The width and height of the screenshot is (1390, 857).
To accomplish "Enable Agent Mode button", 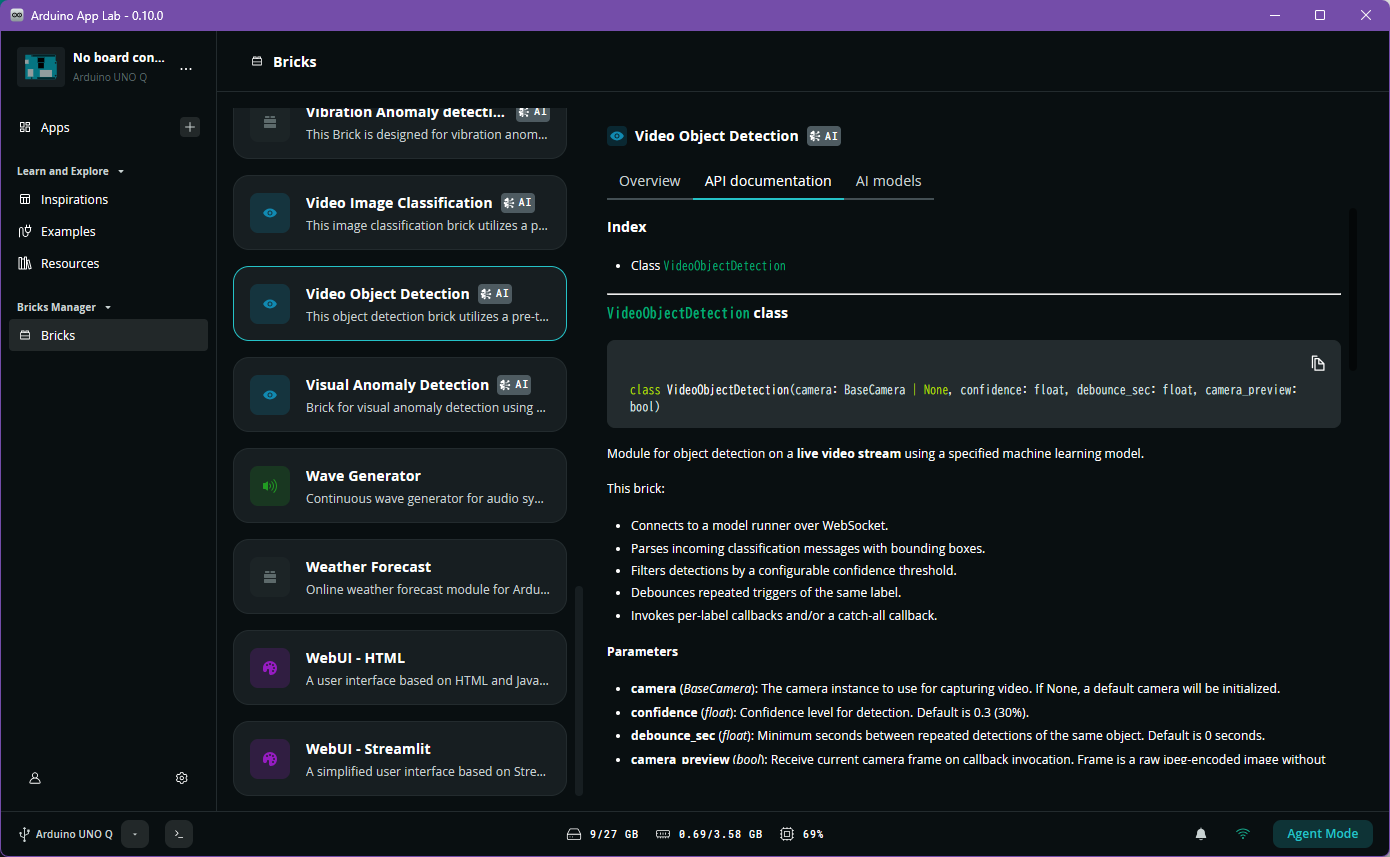I will [x=1322, y=834].
